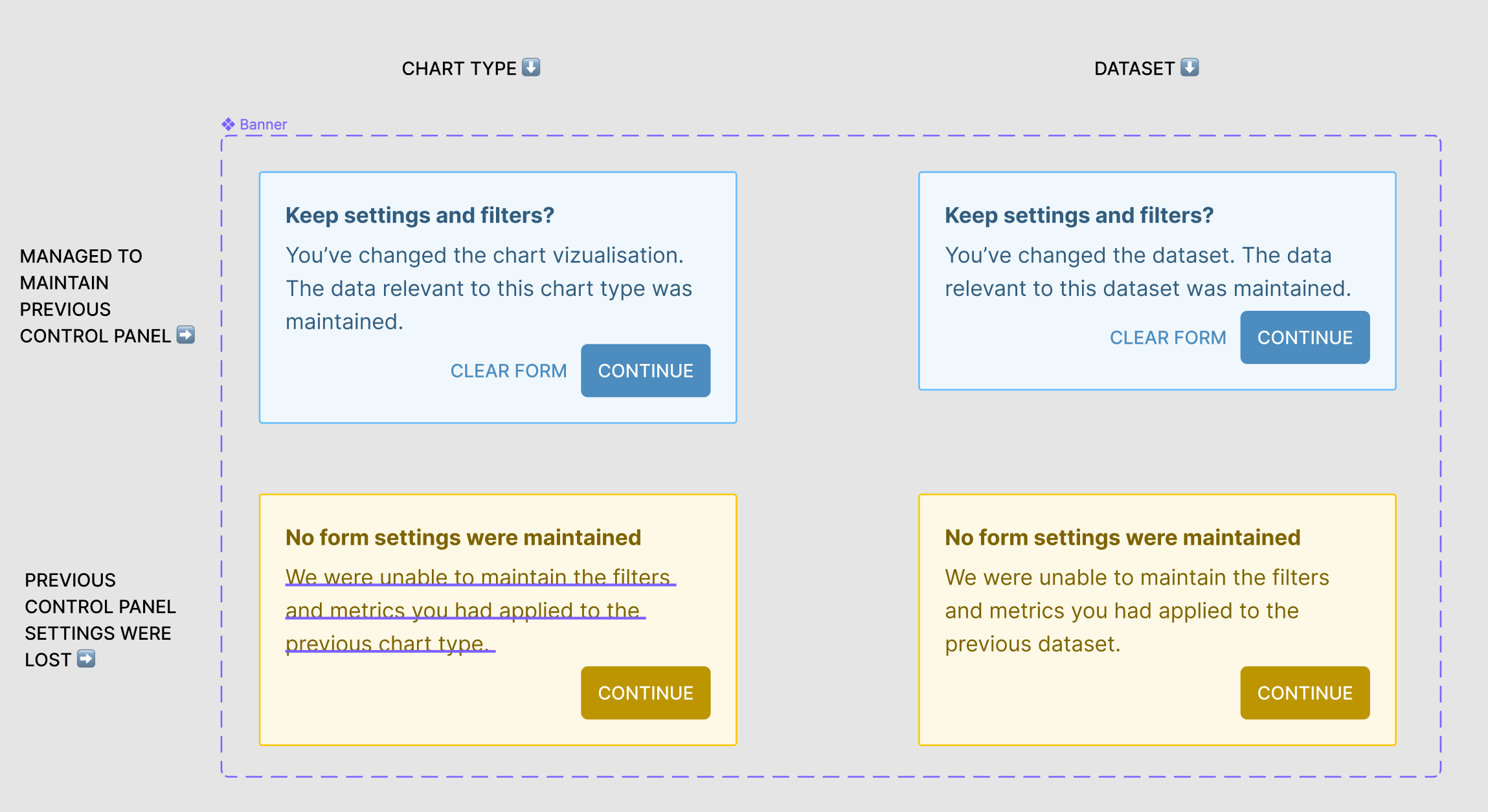Image resolution: width=1488 pixels, height=812 pixels.
Task: Select the purple Banner component diamond icon
Action: (228, 123)
